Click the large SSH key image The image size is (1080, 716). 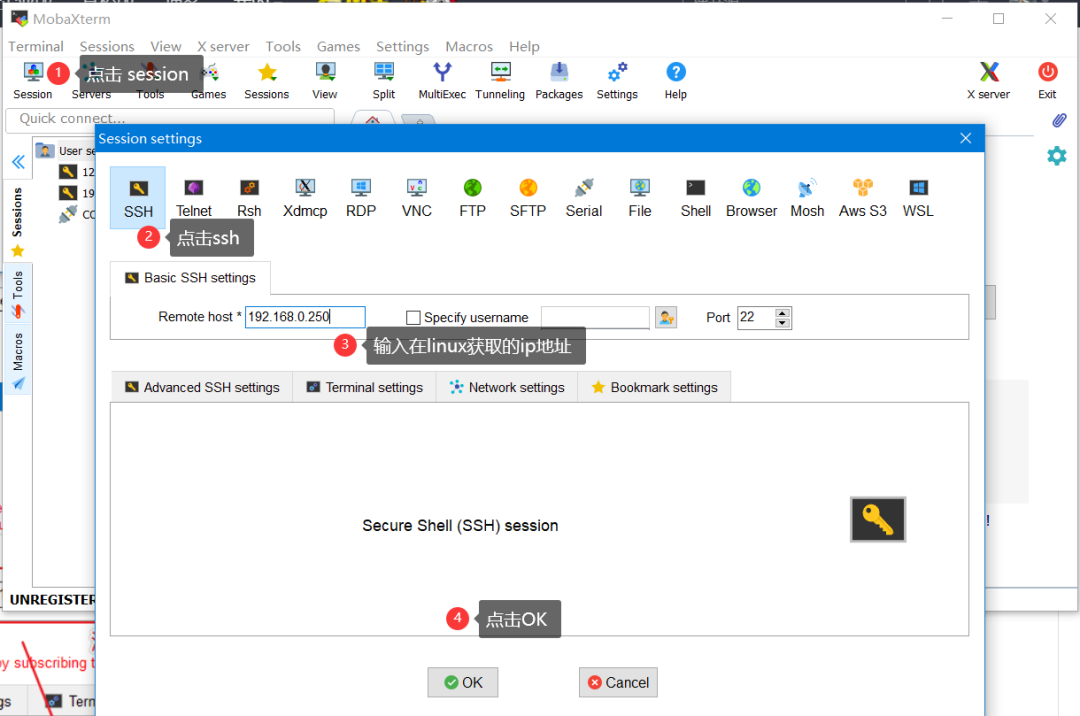(x=878, y=519)
